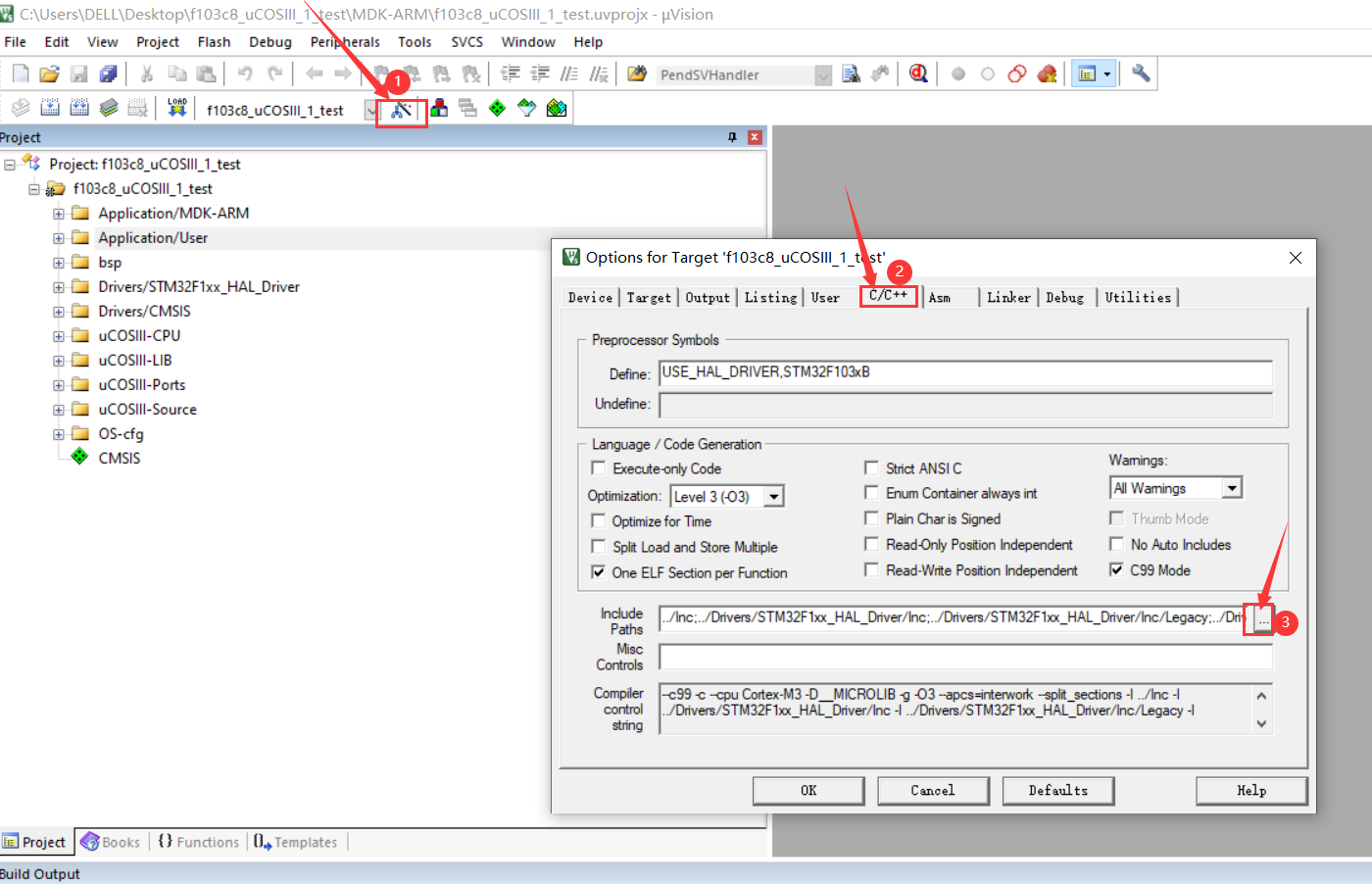
Task: Switch to the C/C++ tab
Action: pyautogui.click(x=889, y=295)
